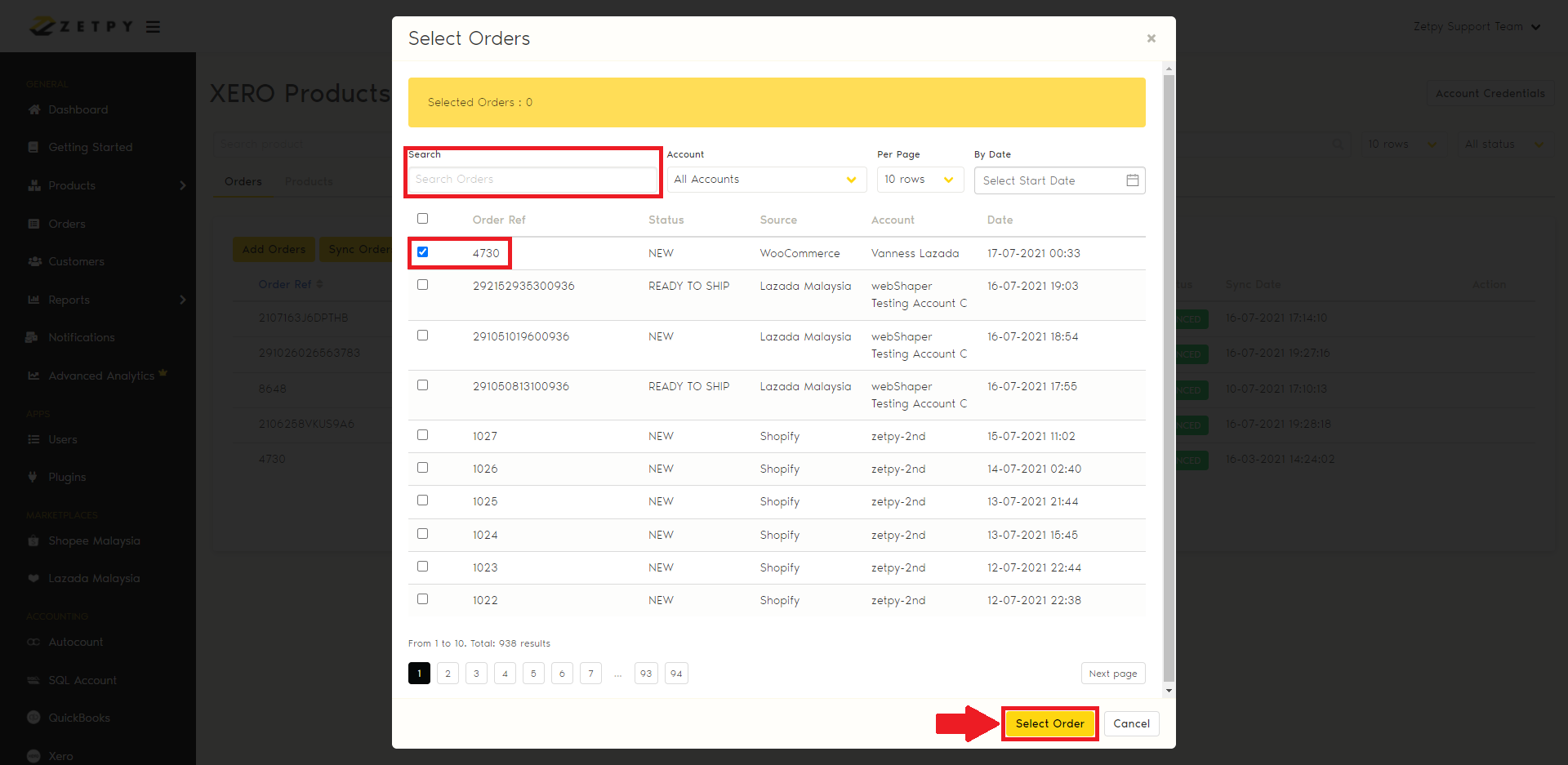Click the QuickBooks icon in sidebar
1568x765 pixels.
pyautogui.click(x=33, y=718)
